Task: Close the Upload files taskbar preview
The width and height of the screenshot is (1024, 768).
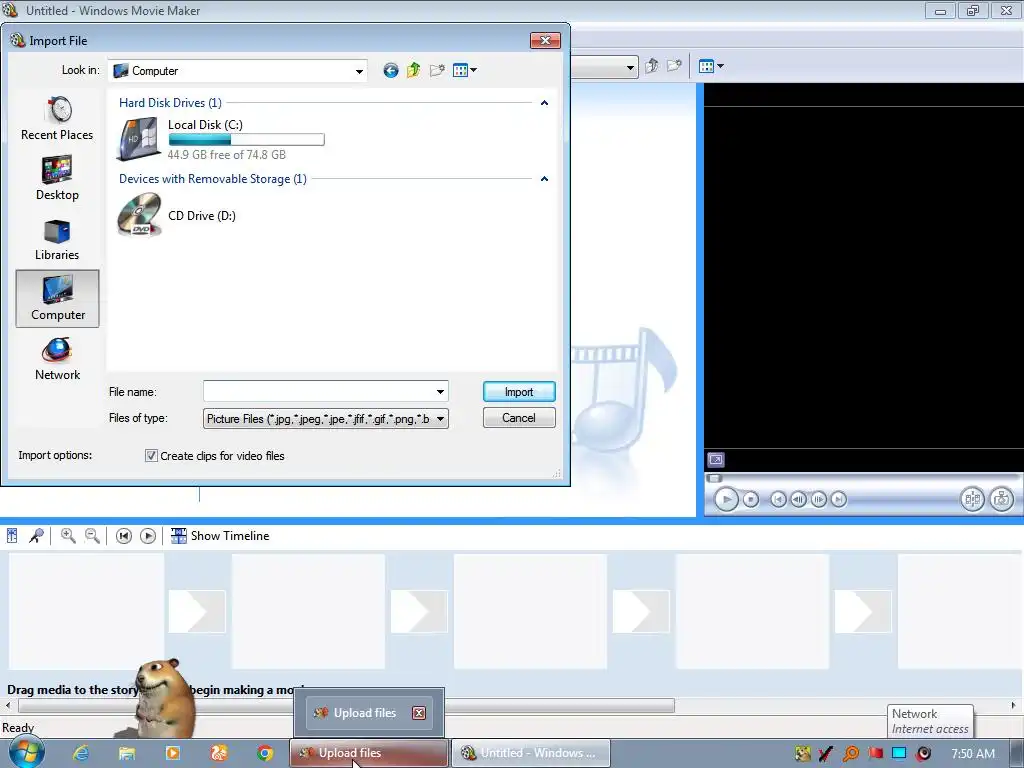Action: tap(419, 713)
